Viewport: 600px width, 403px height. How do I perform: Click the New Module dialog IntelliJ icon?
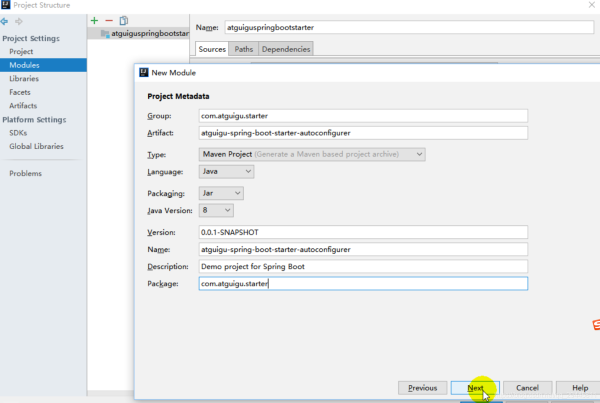pos(143,72)
